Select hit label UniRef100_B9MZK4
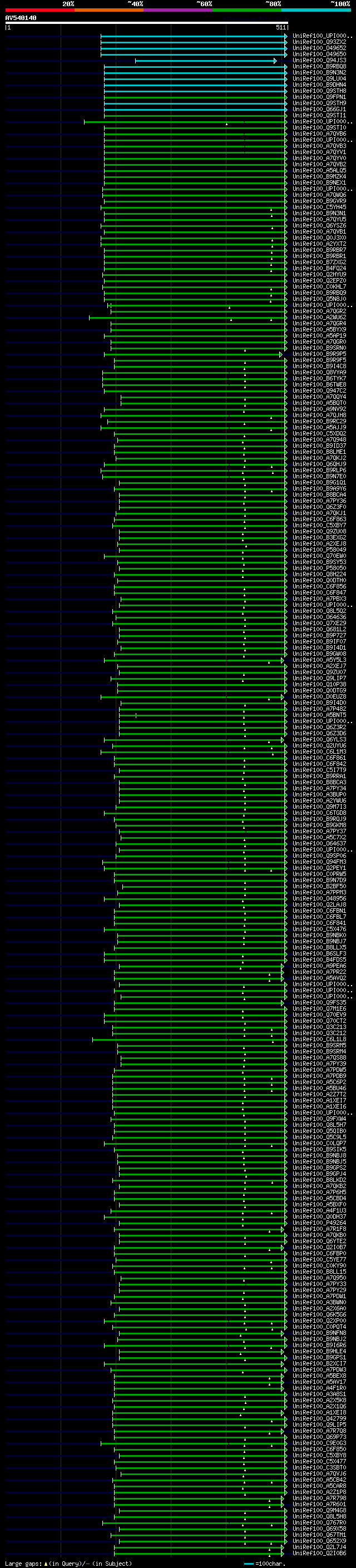Viewport: 356px width, 1568px height. coord(319,176)
